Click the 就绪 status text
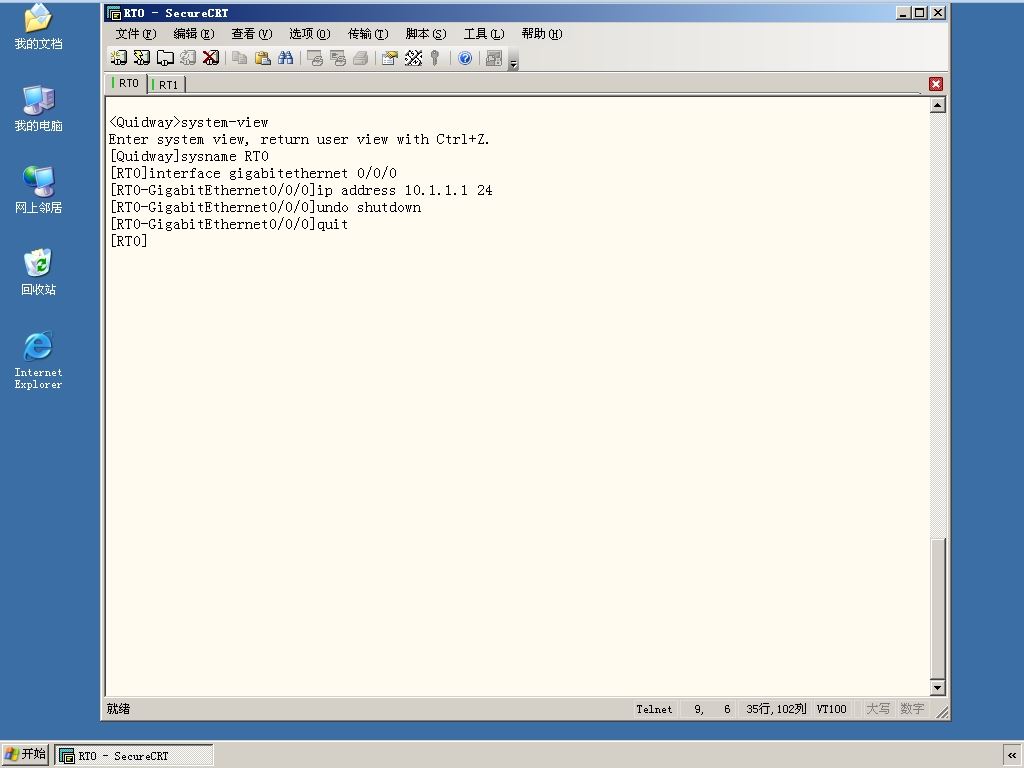The width and height of the screenshot is (1024, 768). click(118, 709)
